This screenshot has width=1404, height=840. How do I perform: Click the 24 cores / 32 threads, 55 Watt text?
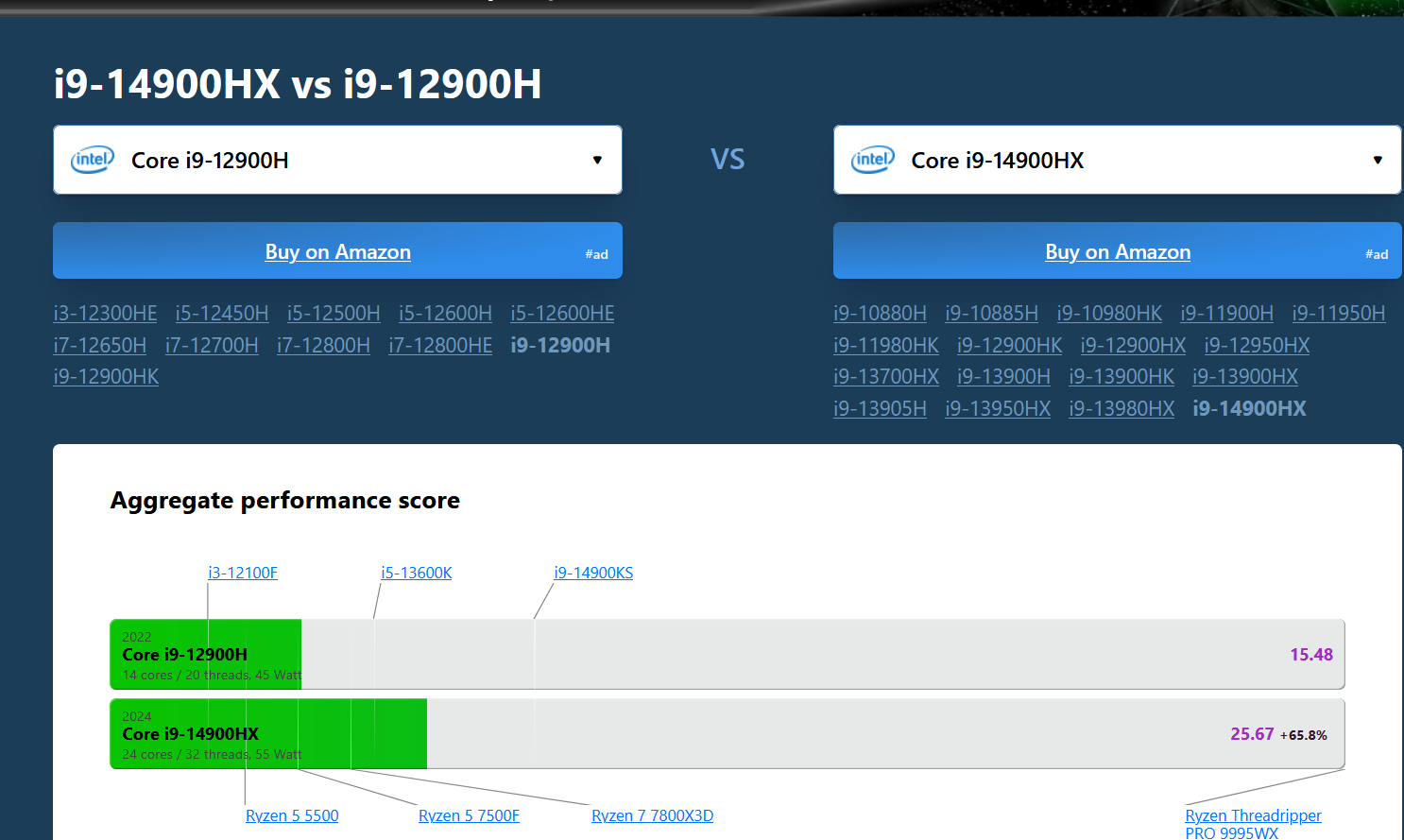point(212,754)
